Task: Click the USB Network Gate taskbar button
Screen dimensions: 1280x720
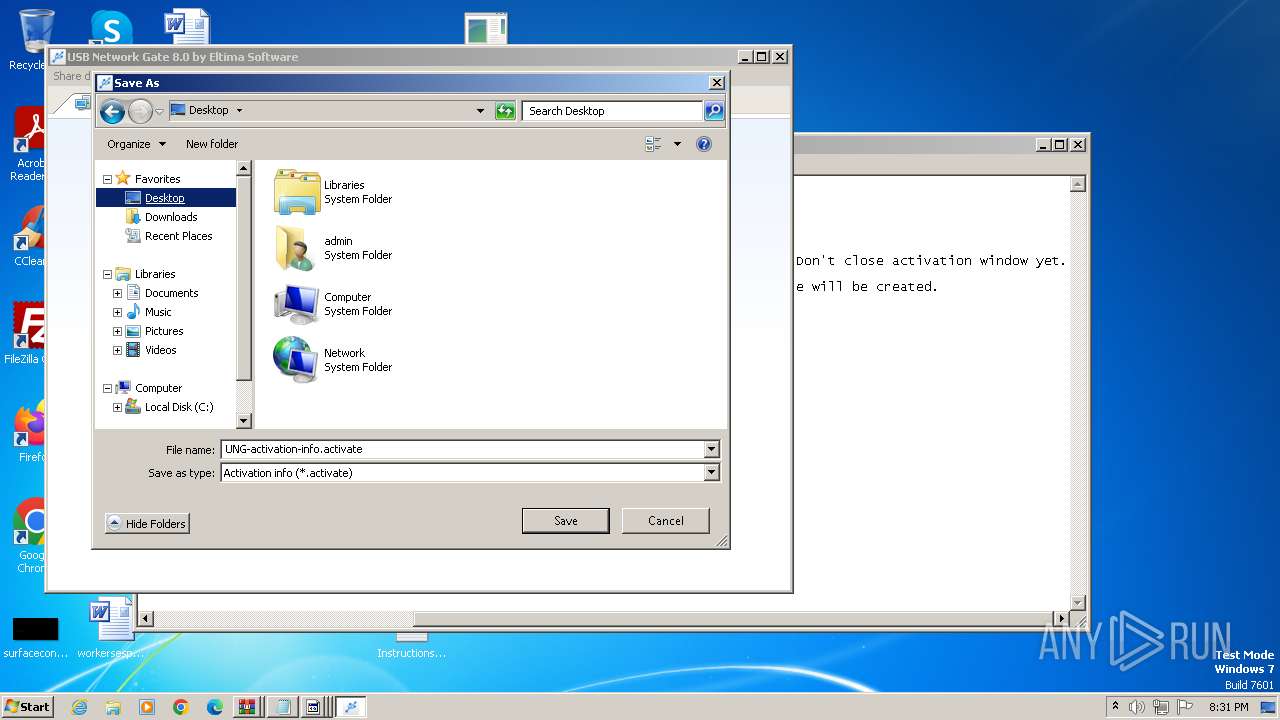Action: (x=350, y=707)
